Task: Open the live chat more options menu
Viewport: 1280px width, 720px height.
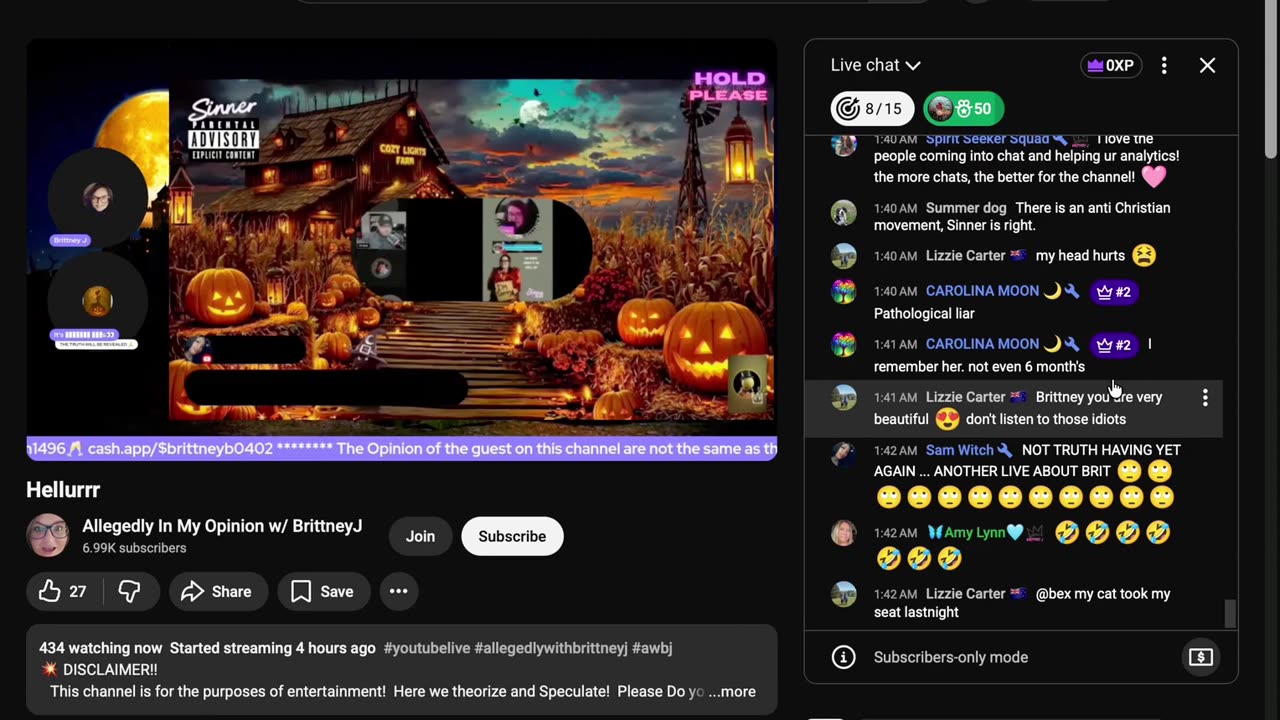Action: (1164, 65)
